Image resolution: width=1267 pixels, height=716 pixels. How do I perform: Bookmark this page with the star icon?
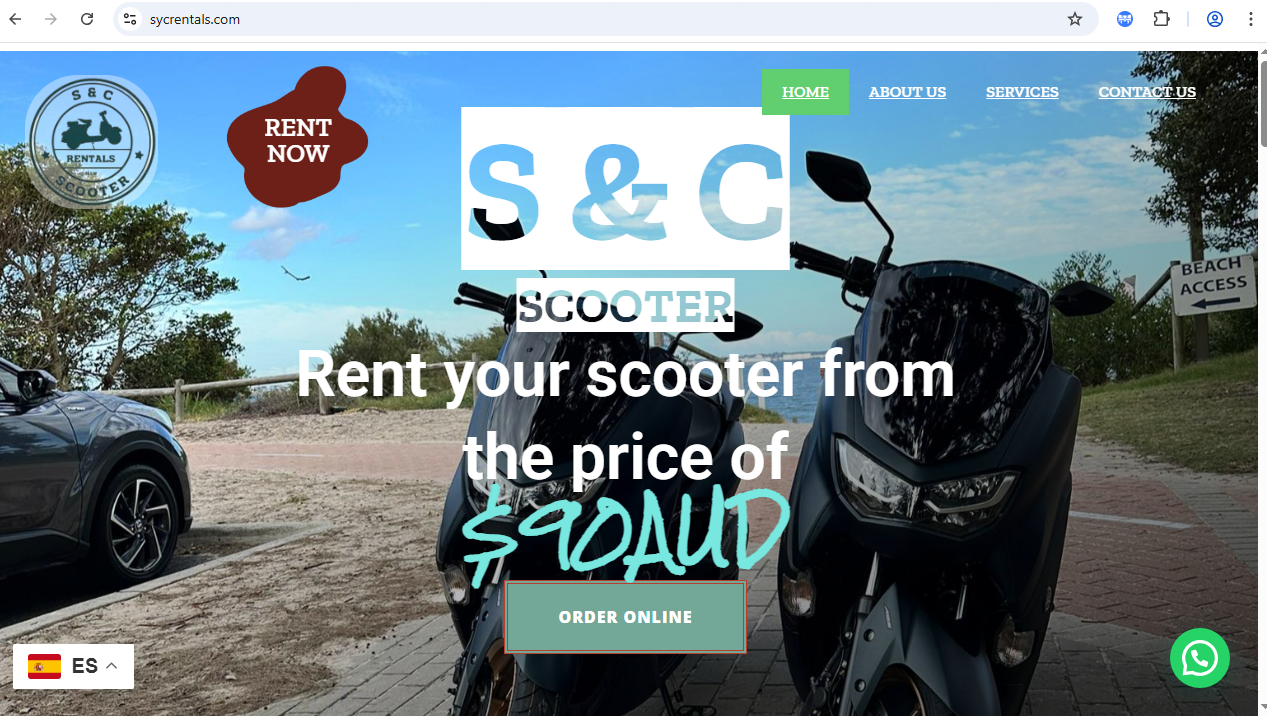click(x=1075, y=19)
